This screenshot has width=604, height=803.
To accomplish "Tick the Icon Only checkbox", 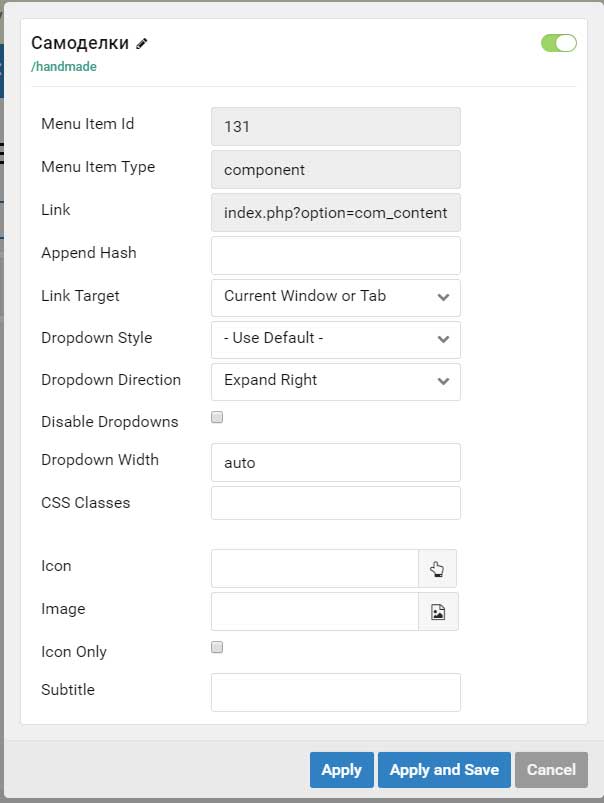I will point(217,647).
